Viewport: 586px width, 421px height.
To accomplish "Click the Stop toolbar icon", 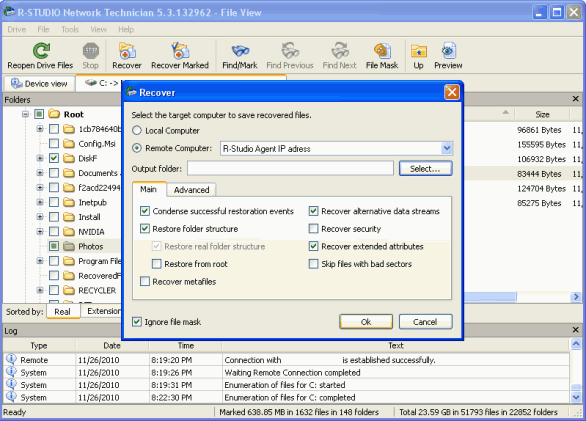I will pyautogui.click(x=90, y=50).
